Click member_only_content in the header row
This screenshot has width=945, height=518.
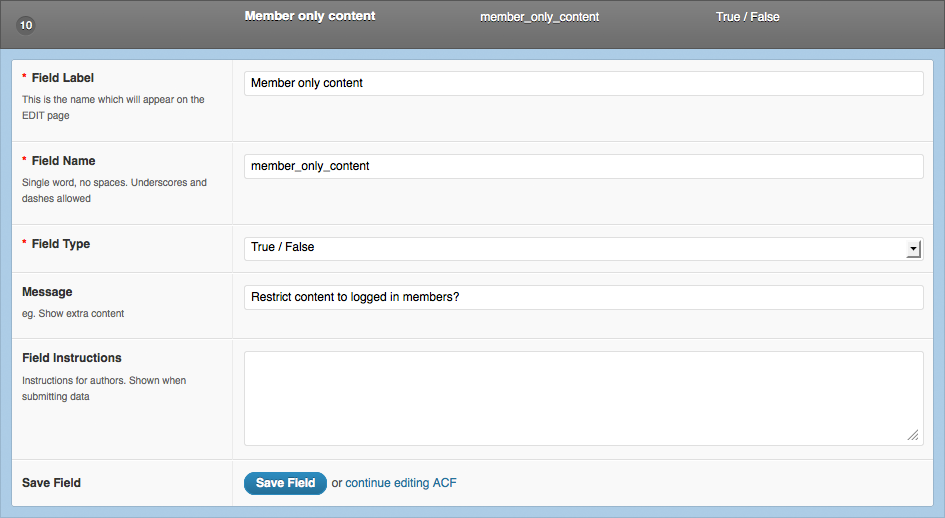click(539, 17)
